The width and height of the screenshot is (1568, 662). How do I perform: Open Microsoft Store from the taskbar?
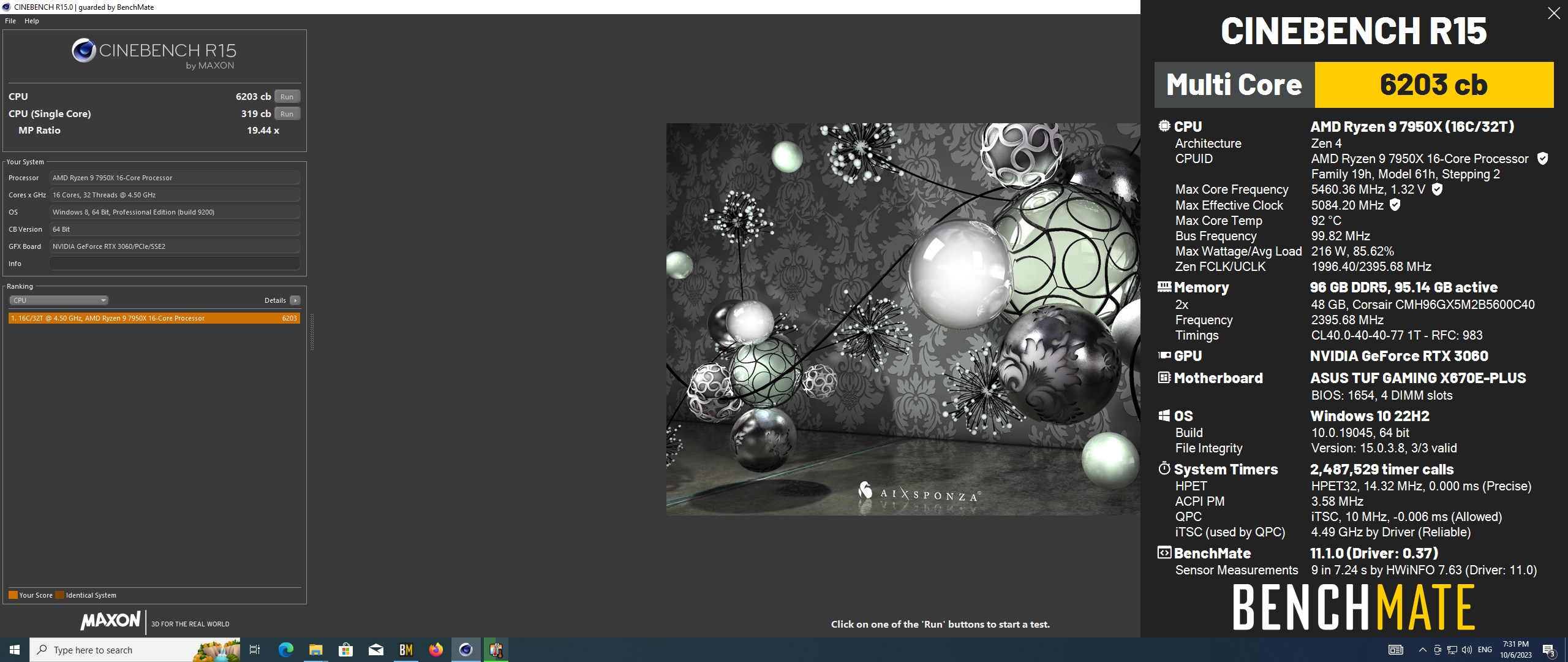345,650
